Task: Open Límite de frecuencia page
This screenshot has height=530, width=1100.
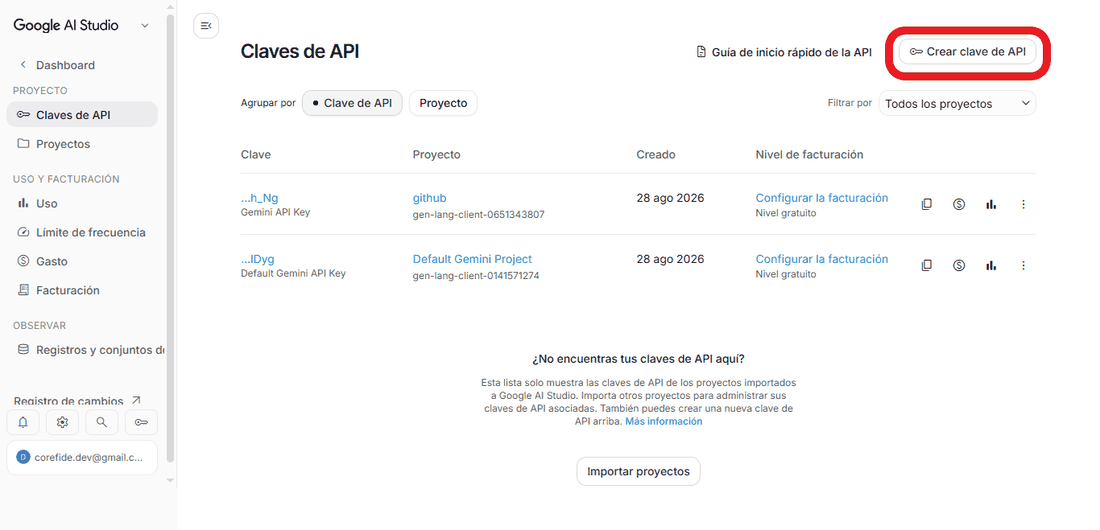Action: point(82,232)
